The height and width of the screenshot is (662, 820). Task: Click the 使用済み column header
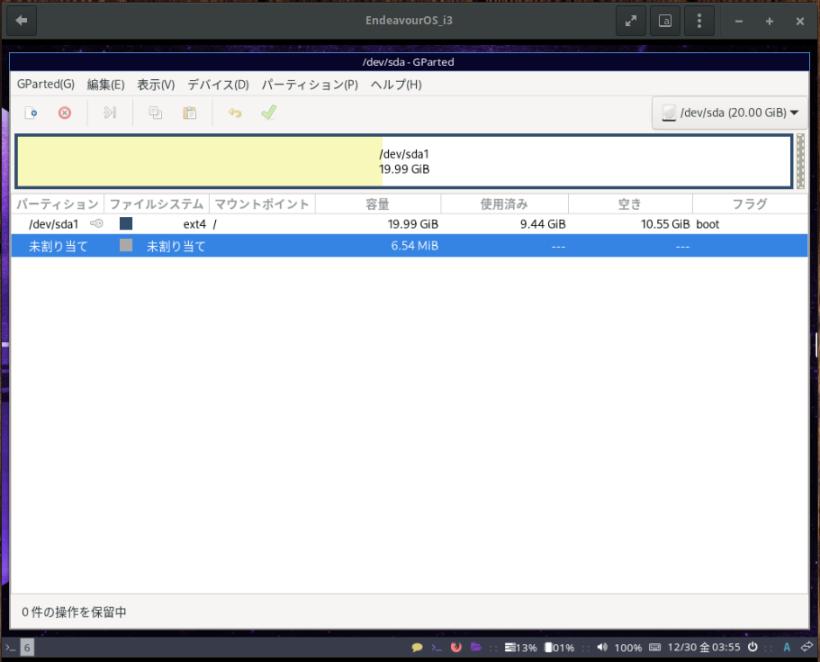point(504,204)
